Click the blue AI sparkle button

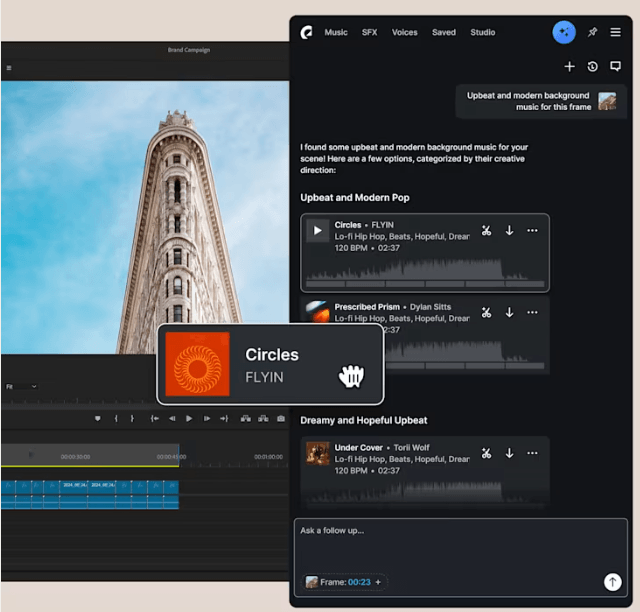point(564,32)
